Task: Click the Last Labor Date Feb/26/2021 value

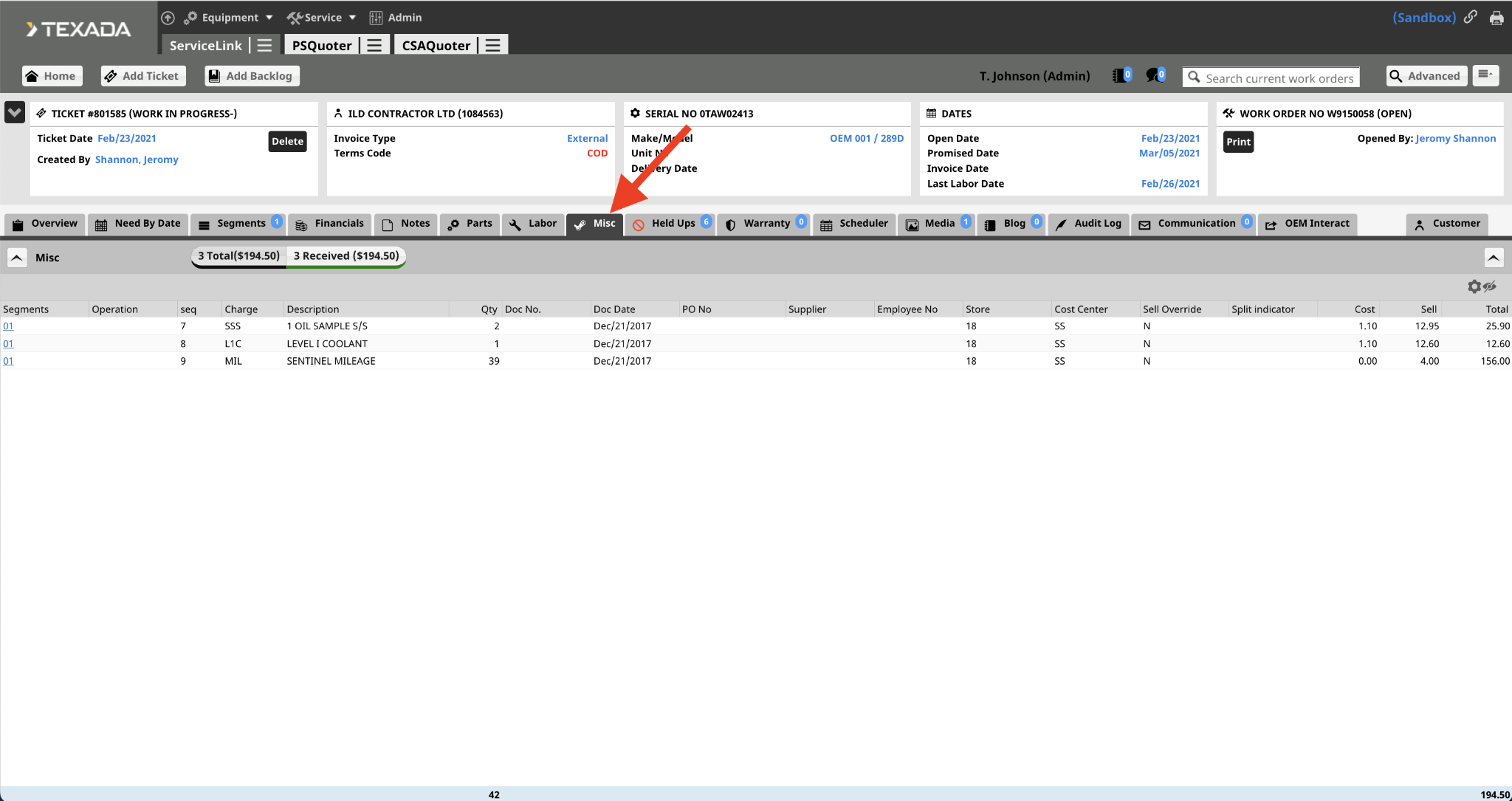Action: [x=1170, y=184]
